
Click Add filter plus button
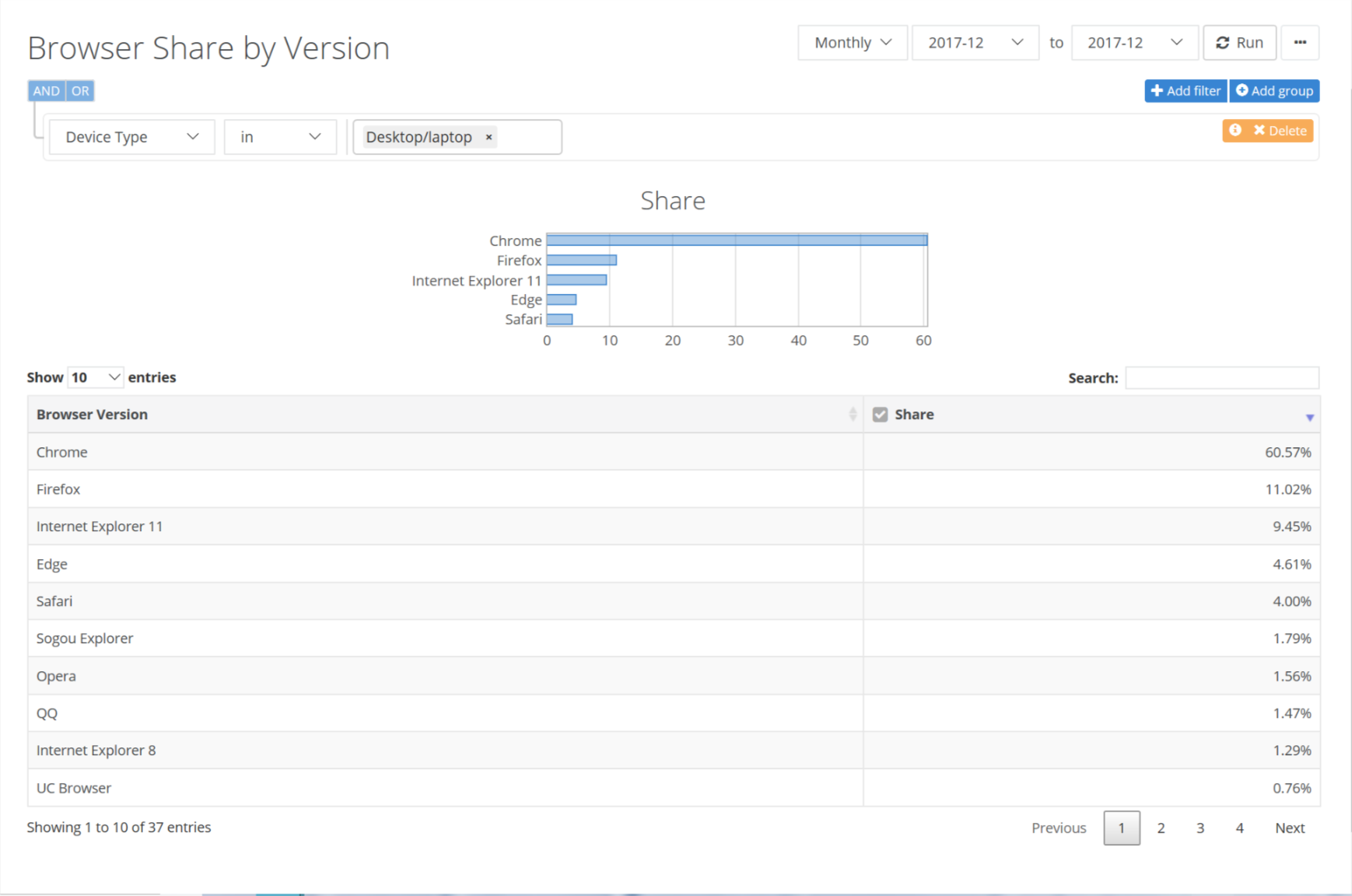tap(1186, 91)
